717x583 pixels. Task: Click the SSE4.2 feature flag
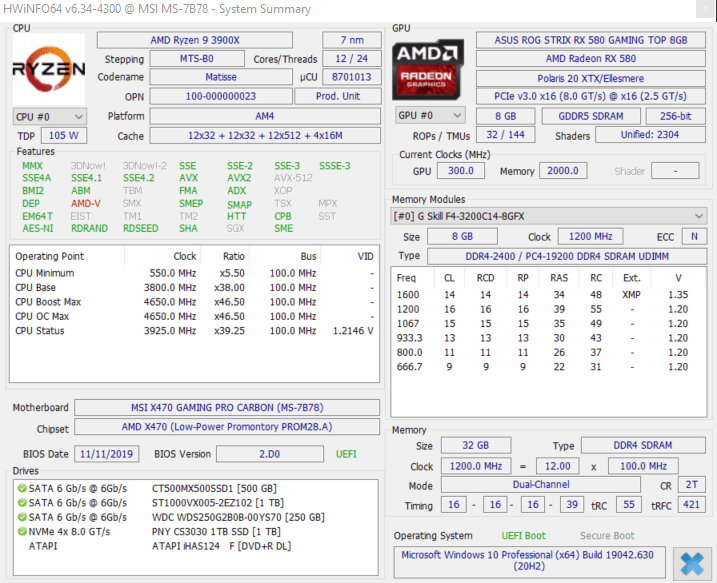pos(139,178)
